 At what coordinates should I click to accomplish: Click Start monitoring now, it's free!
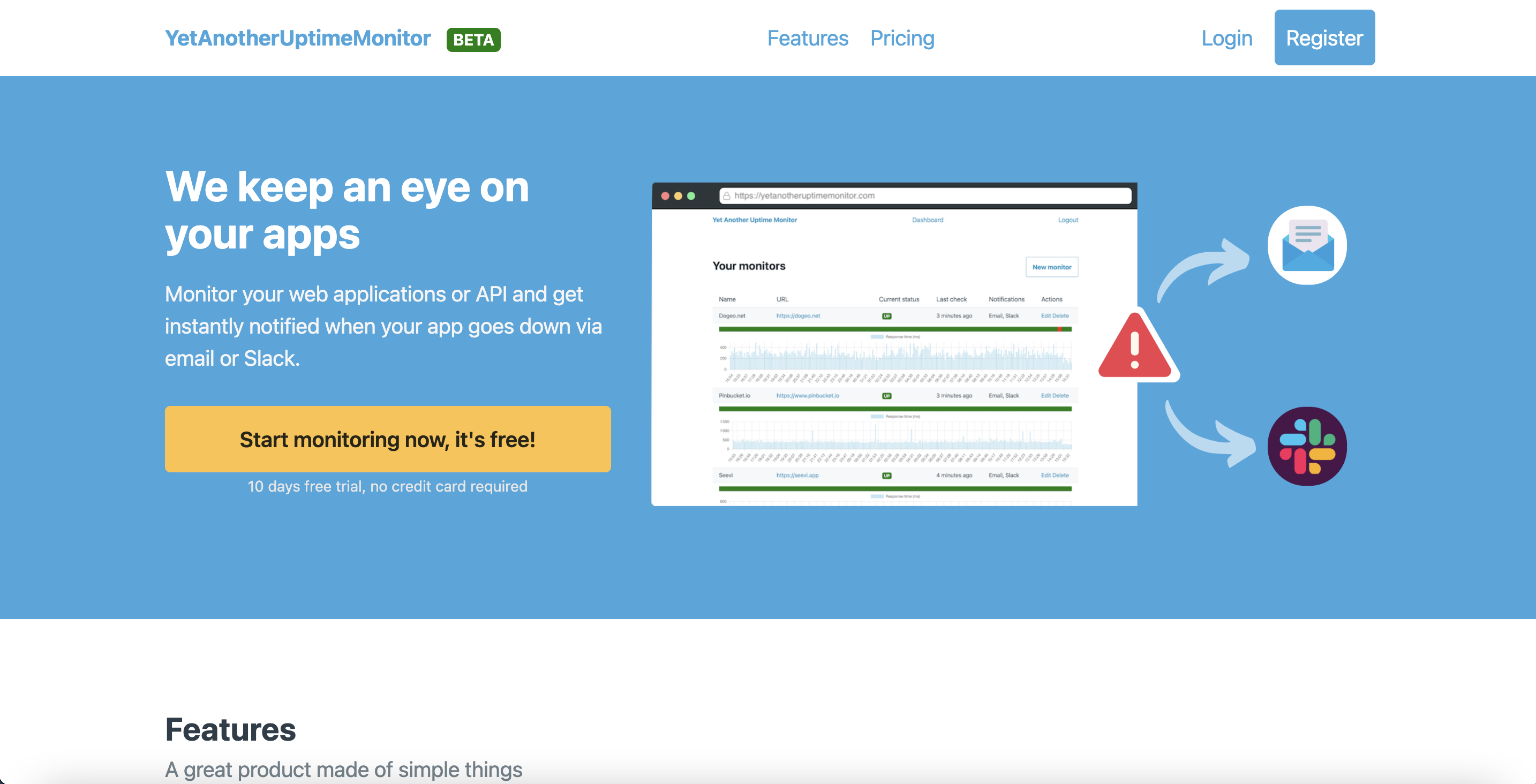point(388,439)
